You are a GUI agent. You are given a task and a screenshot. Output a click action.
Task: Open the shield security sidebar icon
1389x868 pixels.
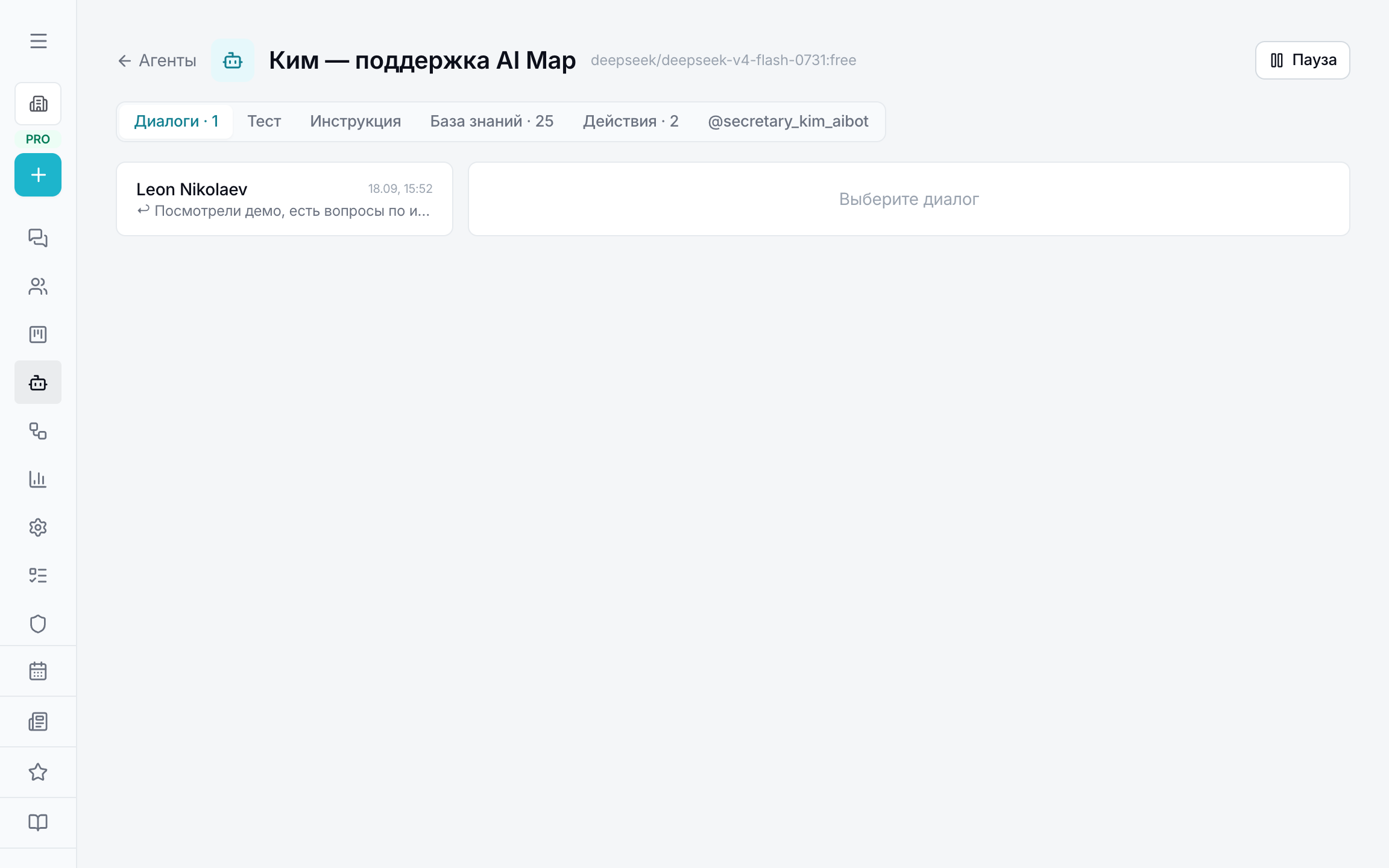coord(38,624)
